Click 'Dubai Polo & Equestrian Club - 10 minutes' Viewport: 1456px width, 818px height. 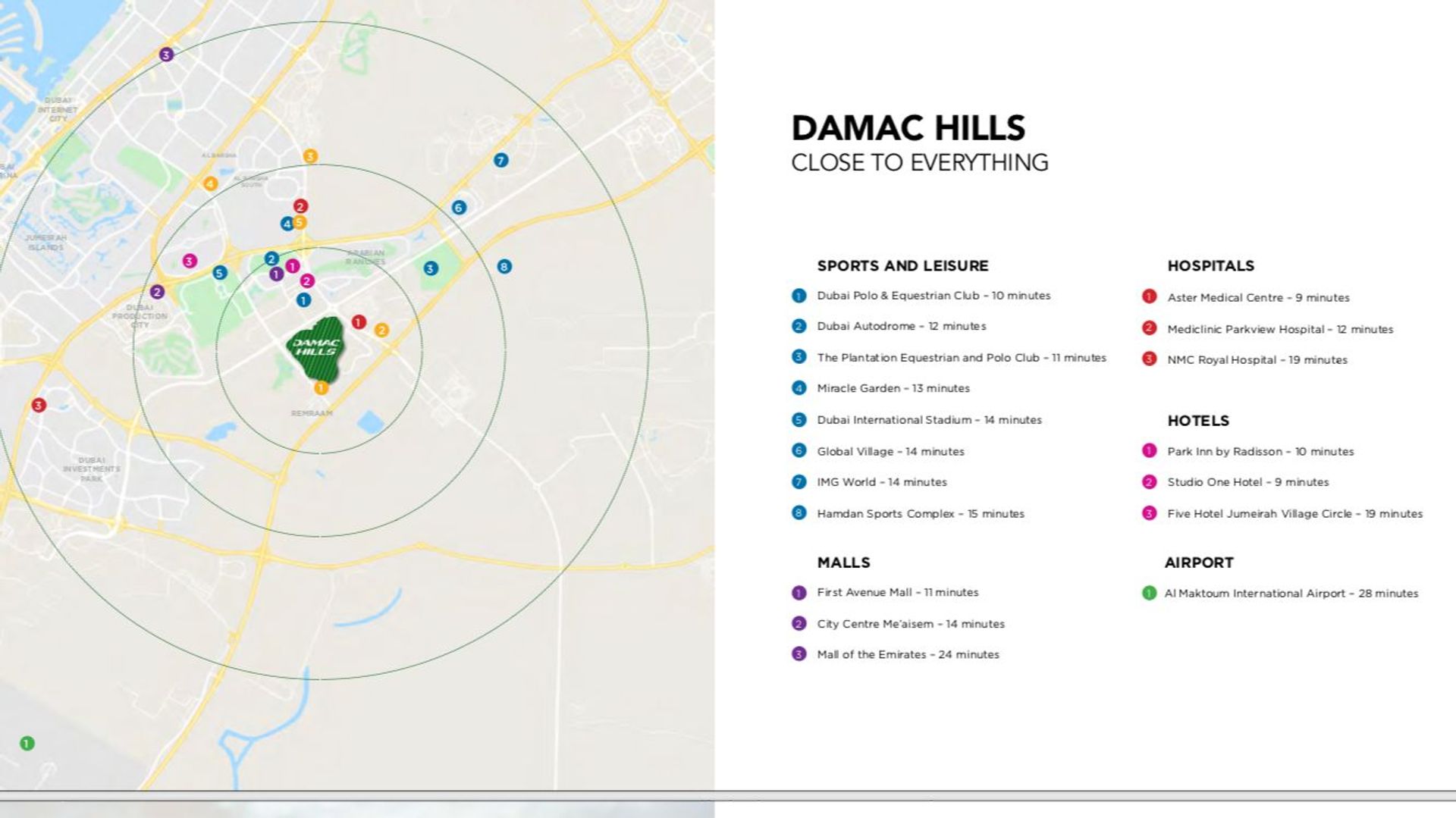(x=934, y=296)
